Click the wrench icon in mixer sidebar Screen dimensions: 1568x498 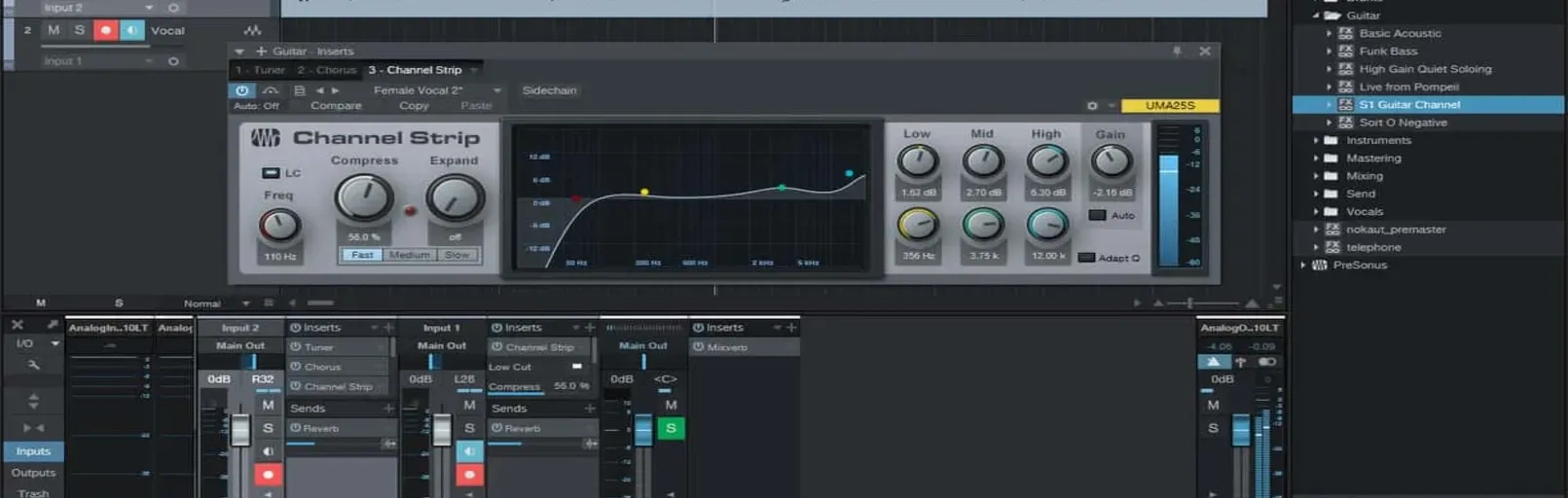pos(33,365)
